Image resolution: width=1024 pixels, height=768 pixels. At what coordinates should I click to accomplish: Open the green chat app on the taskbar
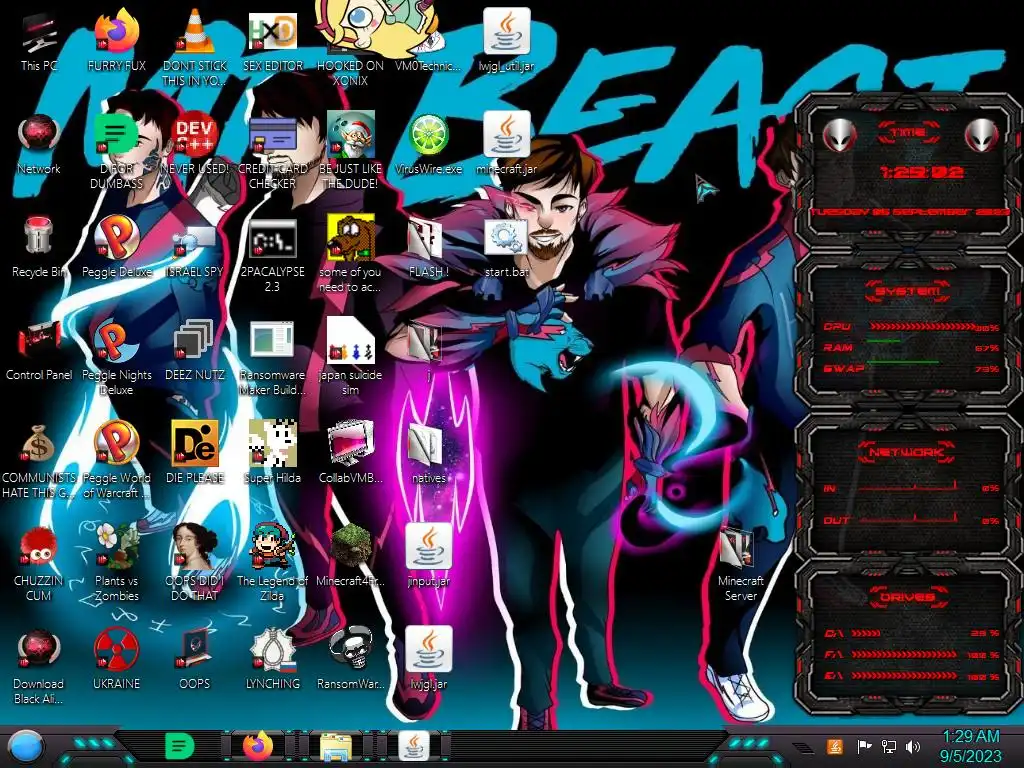(x=179, y=746)
